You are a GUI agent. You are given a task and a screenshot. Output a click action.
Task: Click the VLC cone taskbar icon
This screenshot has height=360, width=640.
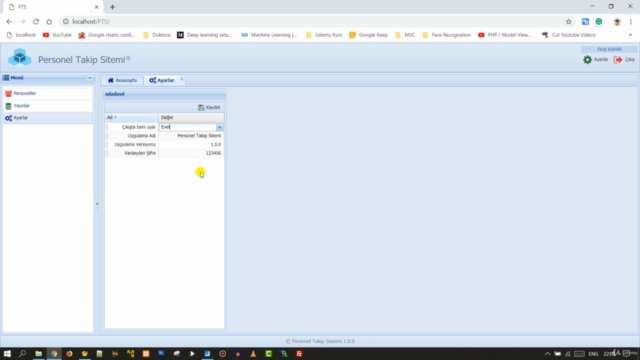click(x=253, y=353)
